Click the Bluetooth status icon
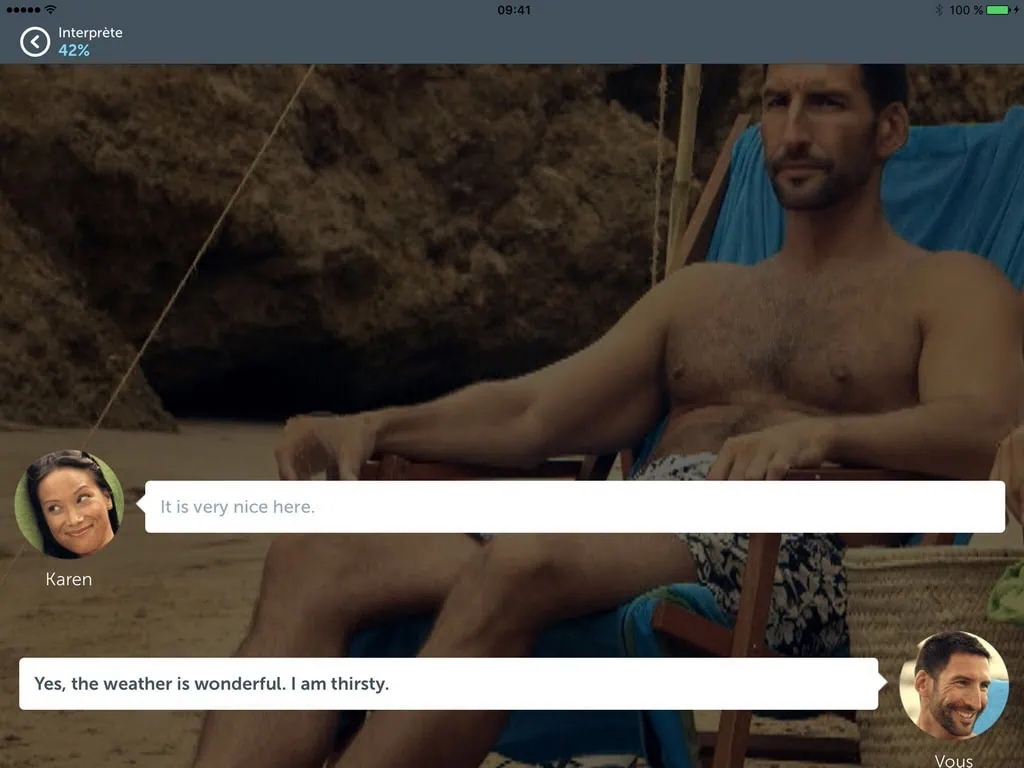The image size is (1024, 768). (x=938, y=10)
